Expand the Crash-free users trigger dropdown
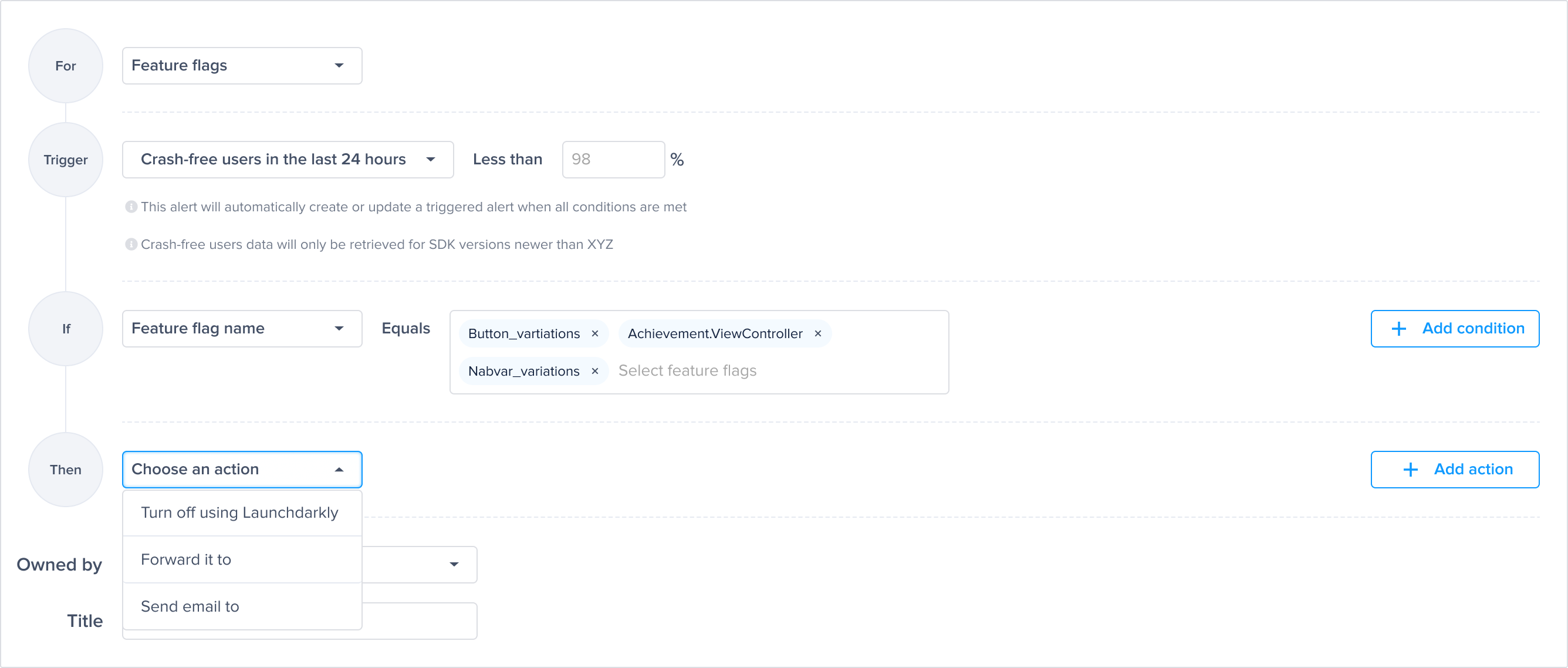Viewport: 1568px width, 668px height. (288, 160)
